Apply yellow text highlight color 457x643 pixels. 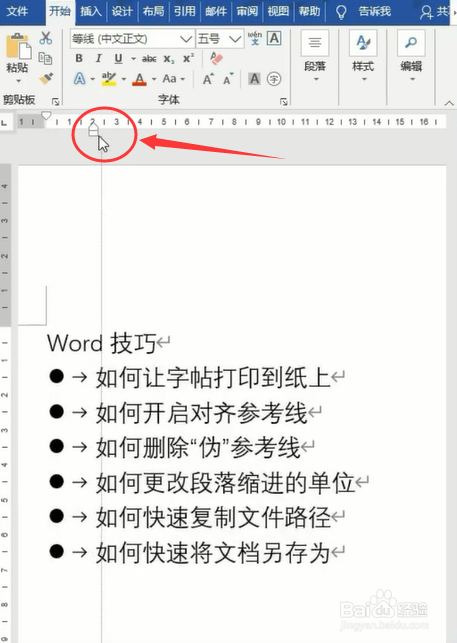(109, 78)
